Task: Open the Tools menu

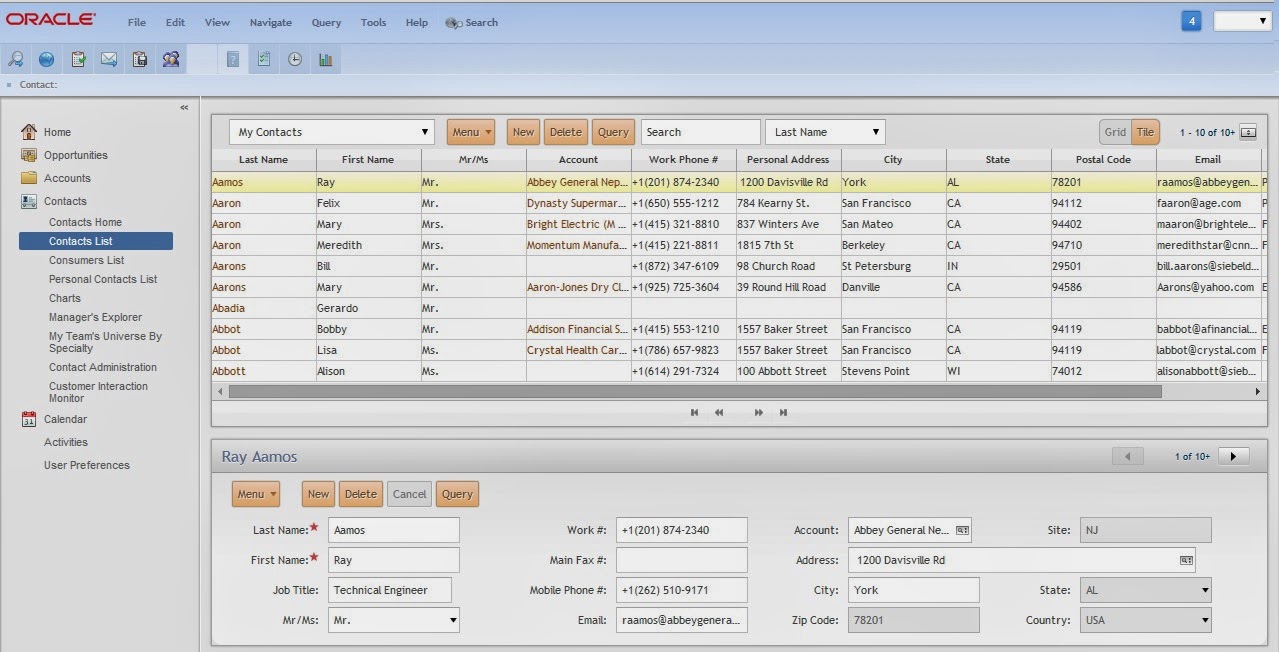Action: (x=373, y=22)
